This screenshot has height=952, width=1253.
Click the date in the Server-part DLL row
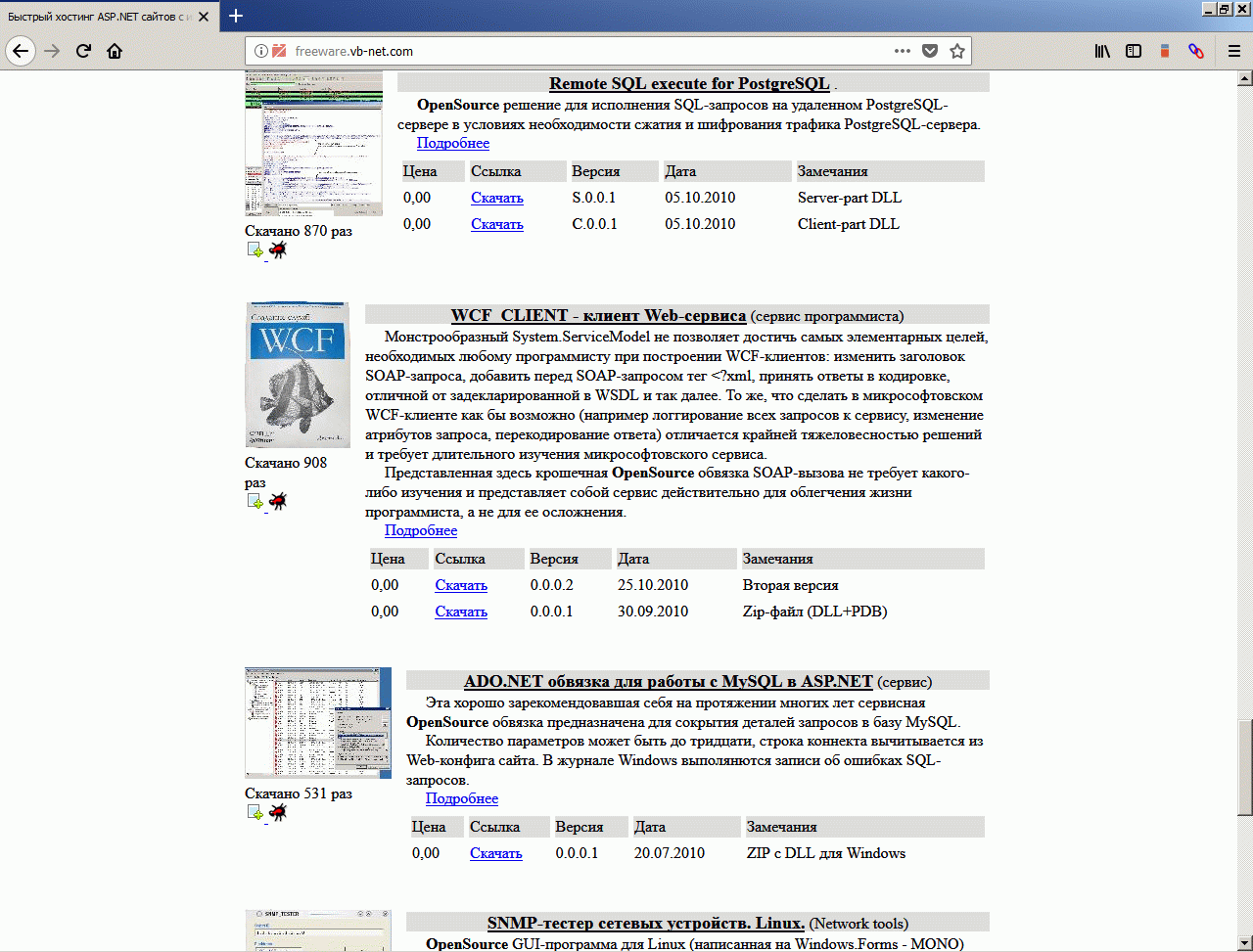(700, 198)
